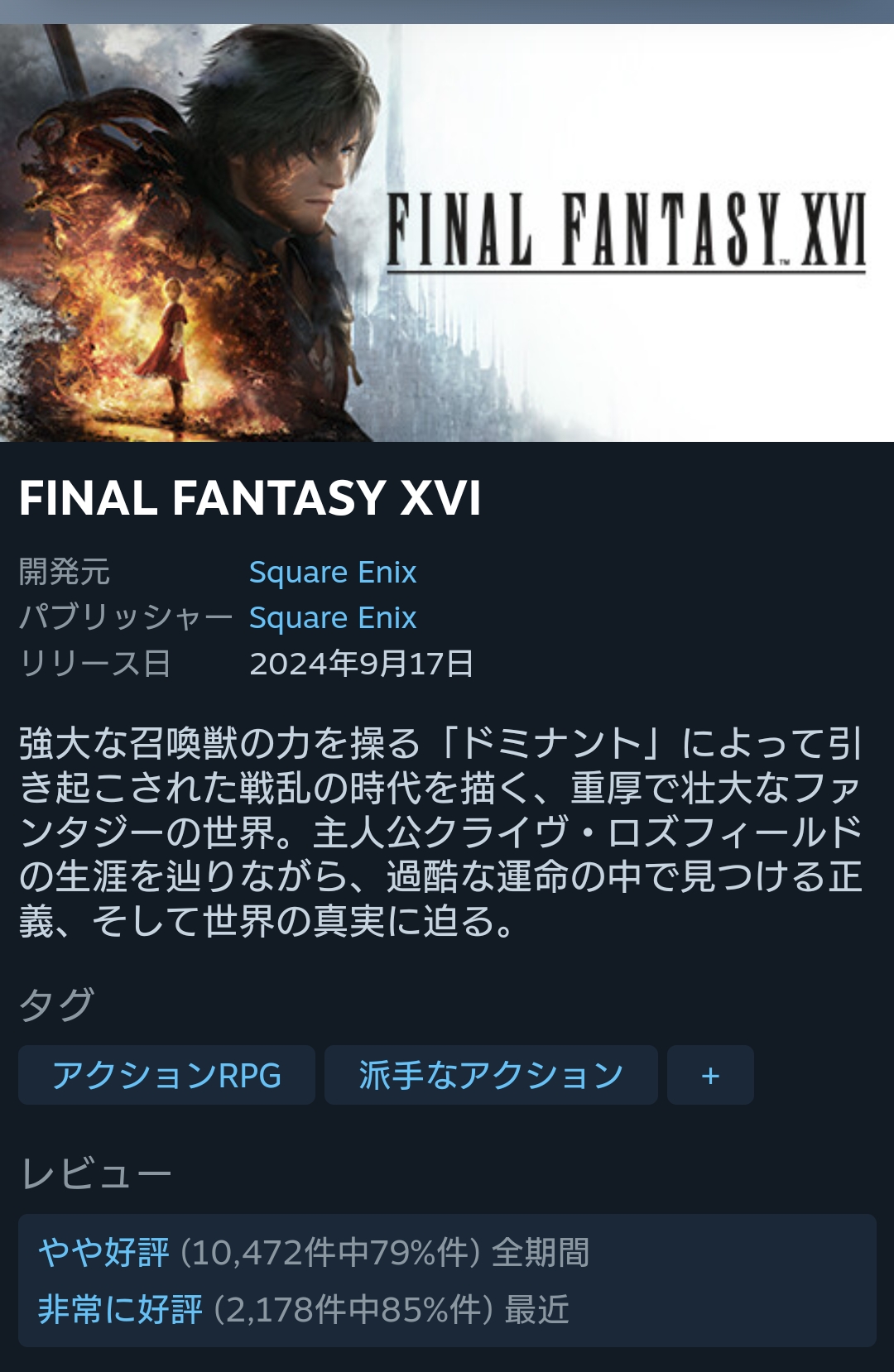Screen dimensions: 894x1372
Task: Expand more tags with the plus button
Action: (710, 1075)
